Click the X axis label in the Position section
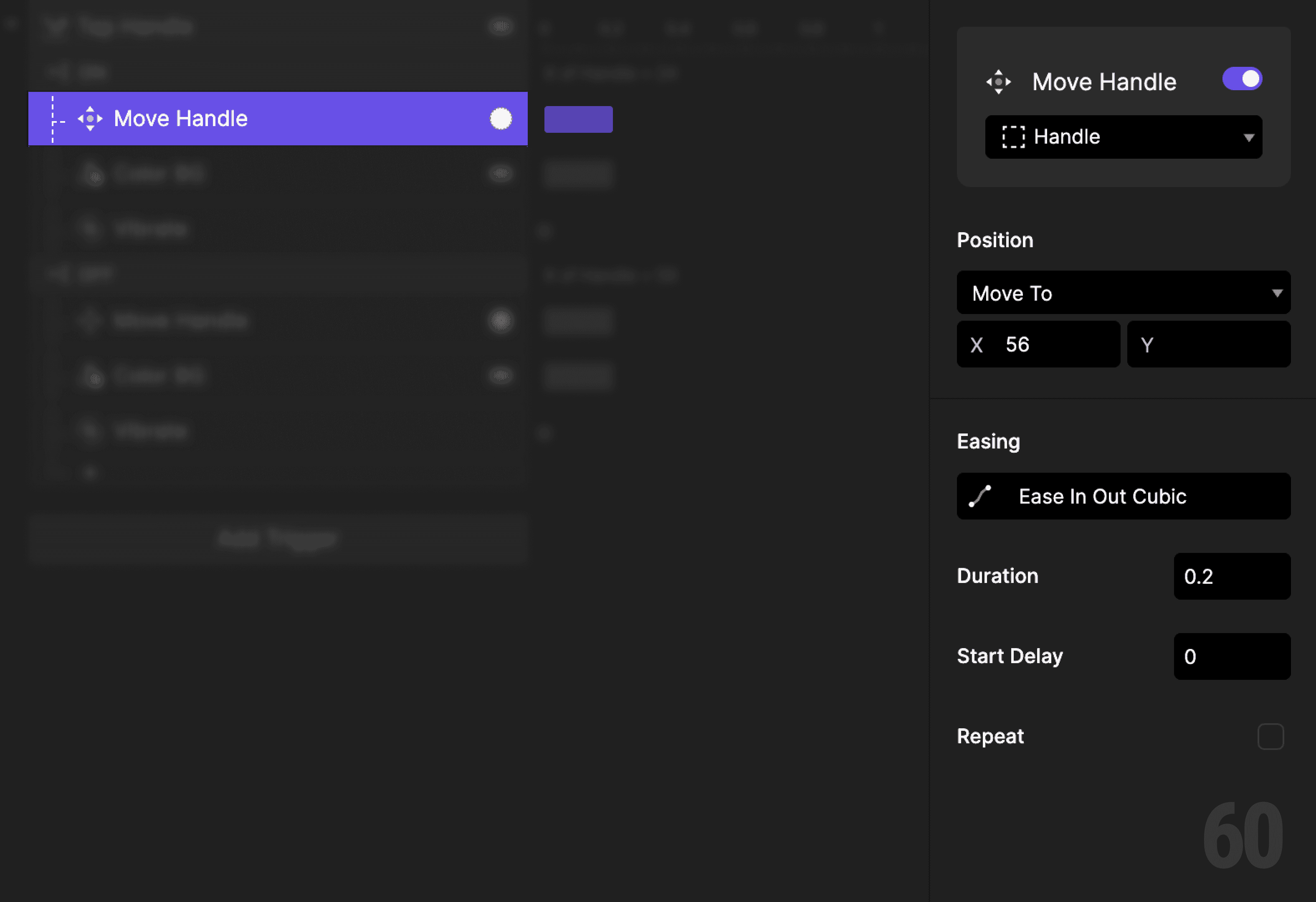The height and width of the screenshot is (902, 1316). click(x=977, y=344)
